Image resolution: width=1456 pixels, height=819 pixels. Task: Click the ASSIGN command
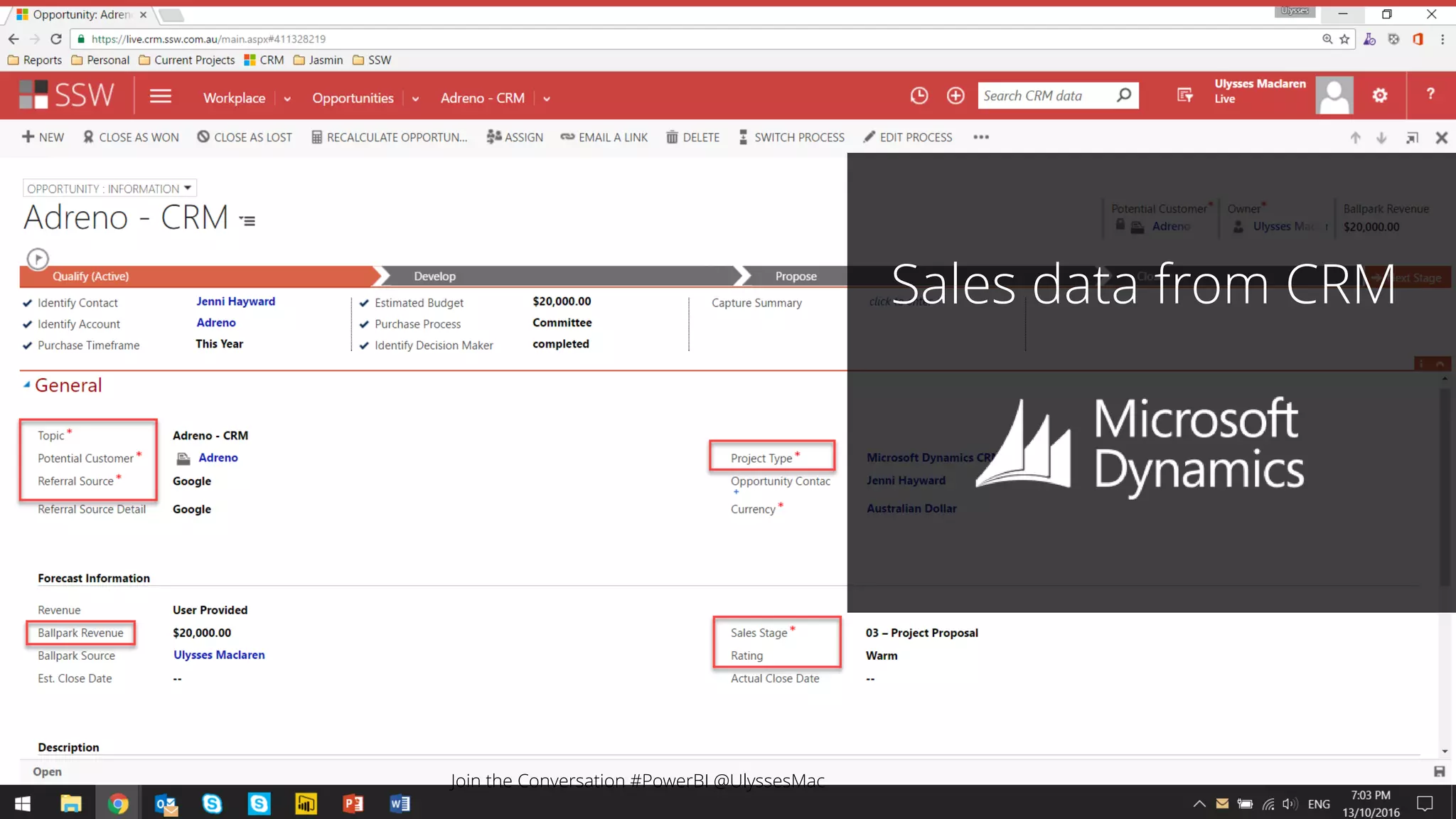[x=515, y=137]
